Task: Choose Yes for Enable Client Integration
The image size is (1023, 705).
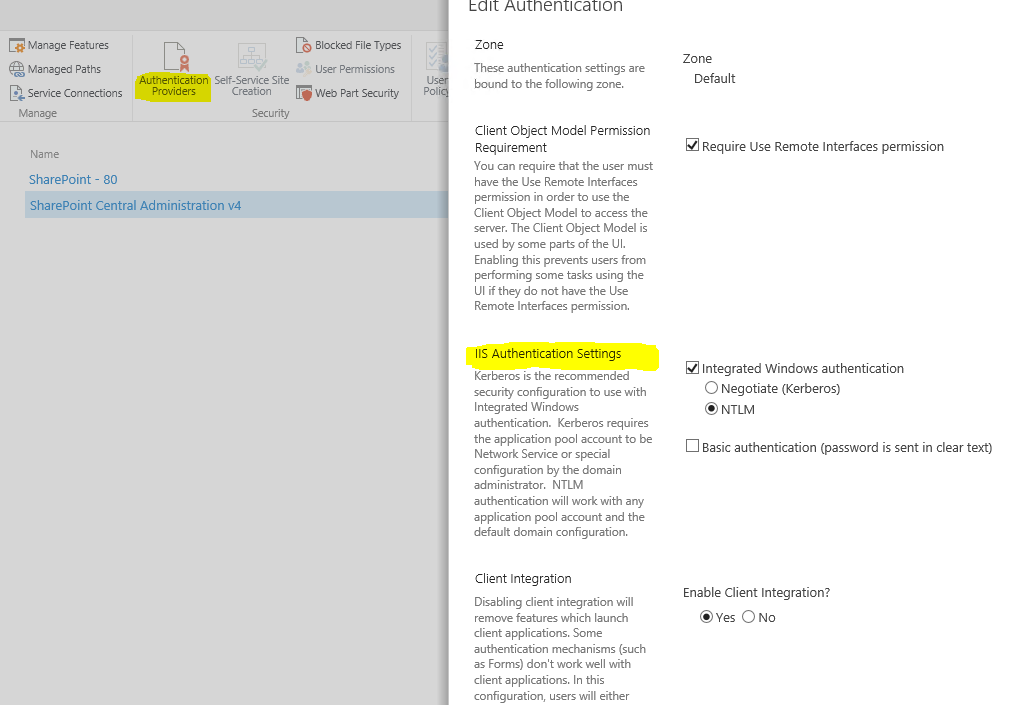Action: (x=705, y=617)
